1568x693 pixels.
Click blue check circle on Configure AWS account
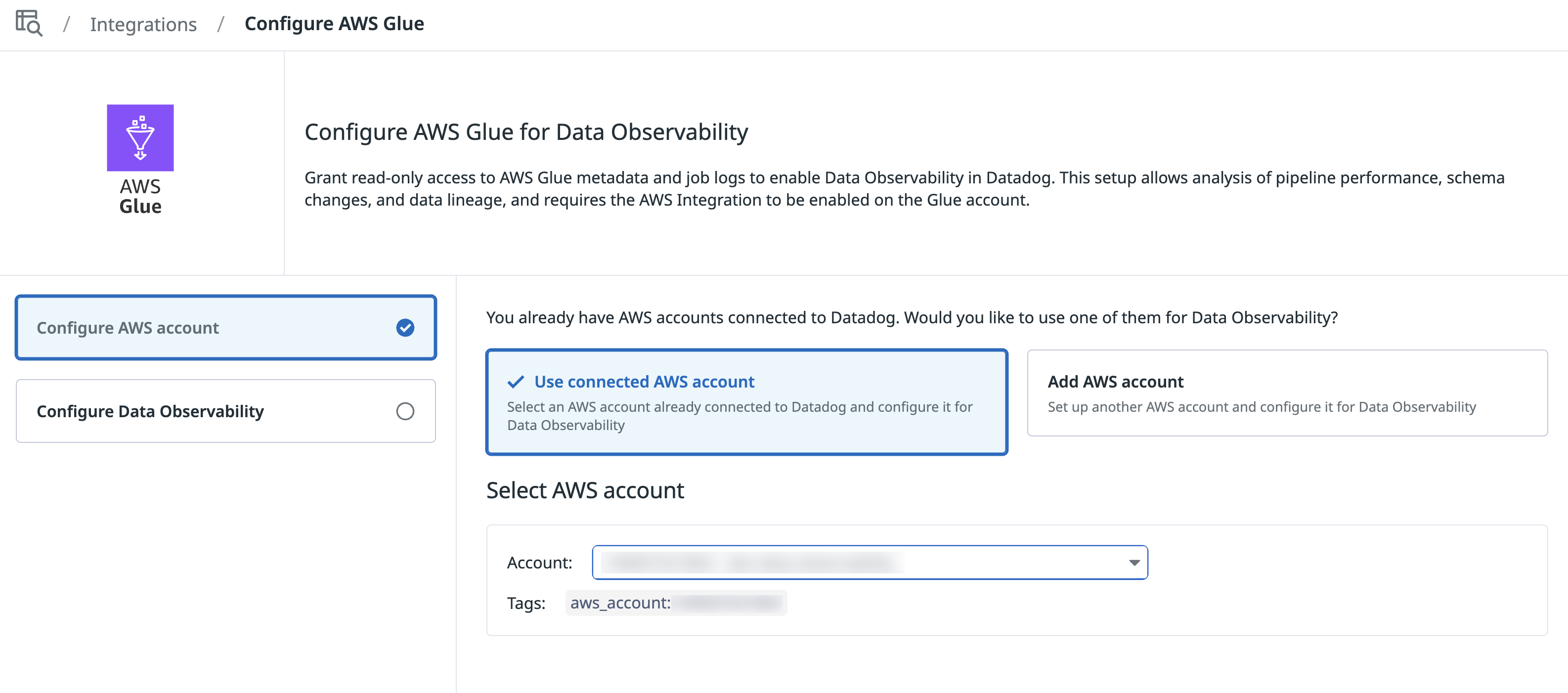(405, 328)
